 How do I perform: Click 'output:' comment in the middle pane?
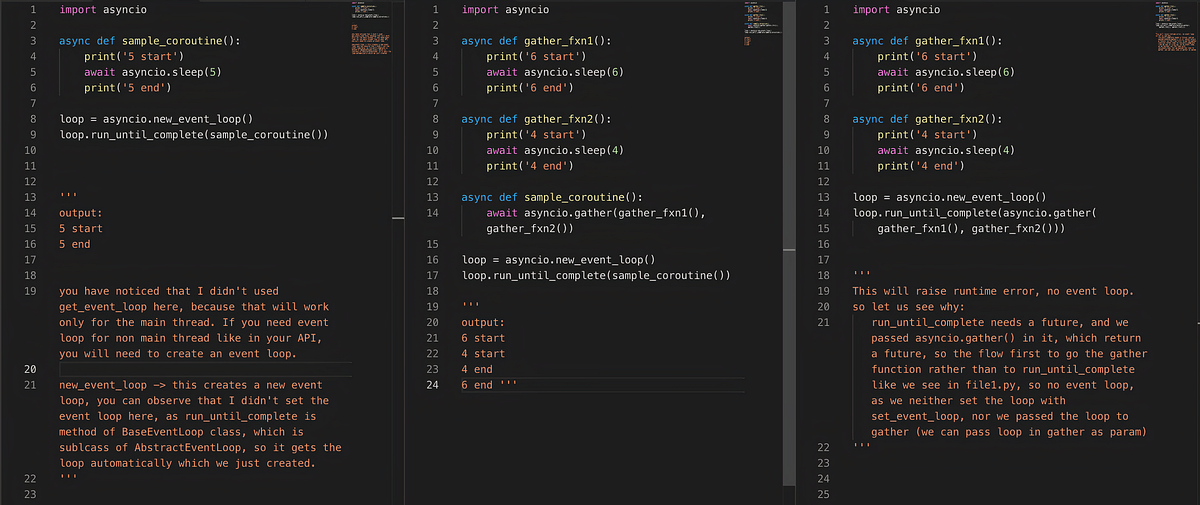coord(482,322)
